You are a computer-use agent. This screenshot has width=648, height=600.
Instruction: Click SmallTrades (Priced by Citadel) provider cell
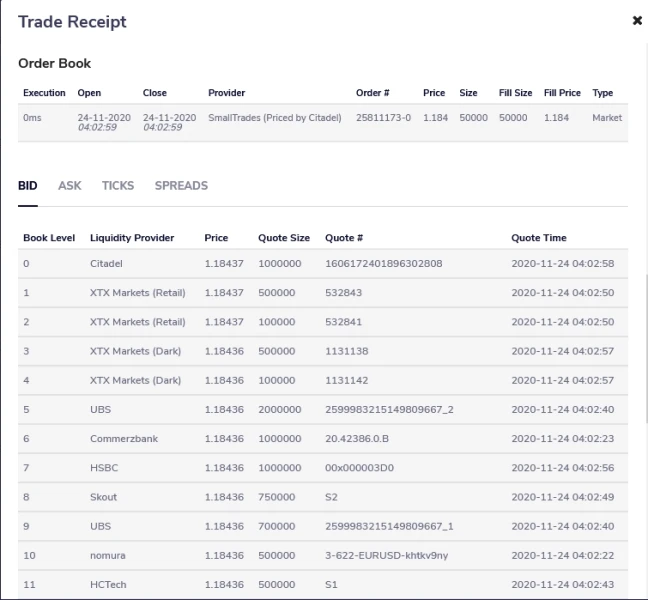[274, 118]
